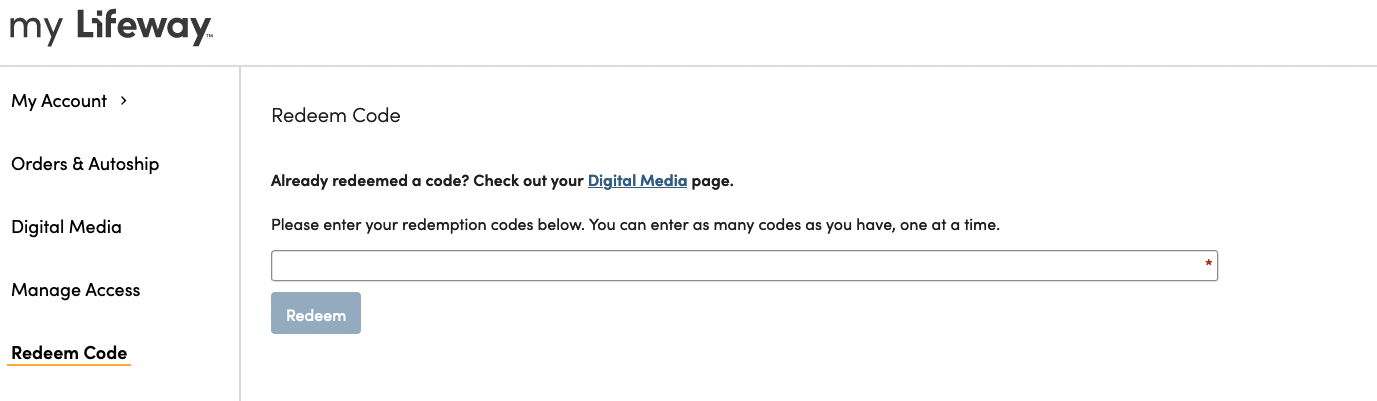Select Redeem Code in the sidebar
This screenshot has height=401, width=1377.
click(69, 353)
